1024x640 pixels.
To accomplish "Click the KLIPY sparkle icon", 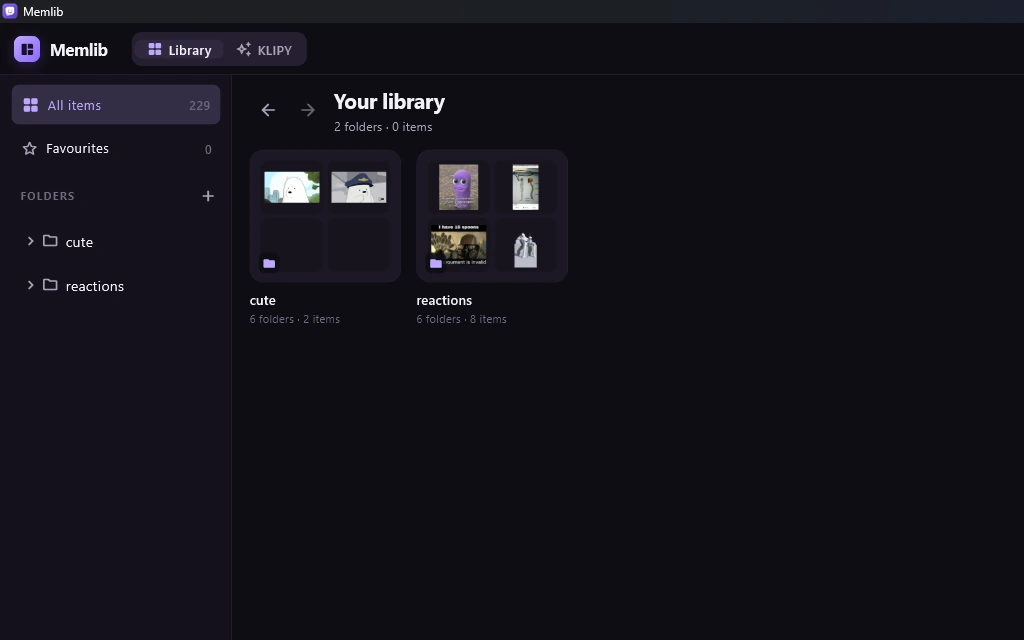I will click(244, 49).
